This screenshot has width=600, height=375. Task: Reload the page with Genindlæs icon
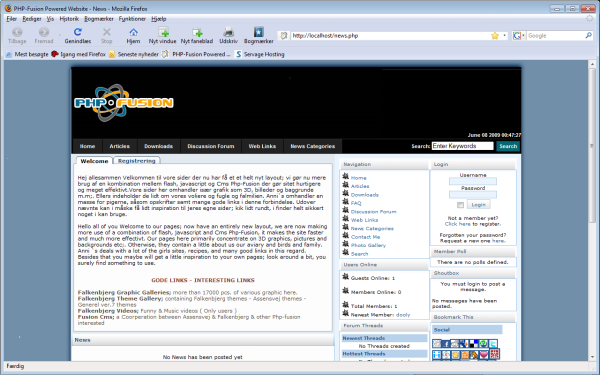pos(78,32)
